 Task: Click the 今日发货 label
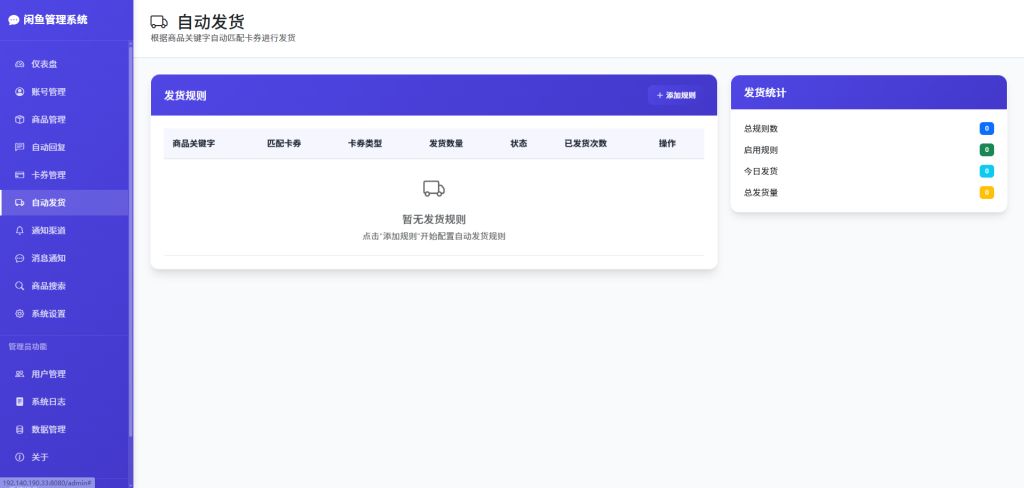[x=761, y=171]
